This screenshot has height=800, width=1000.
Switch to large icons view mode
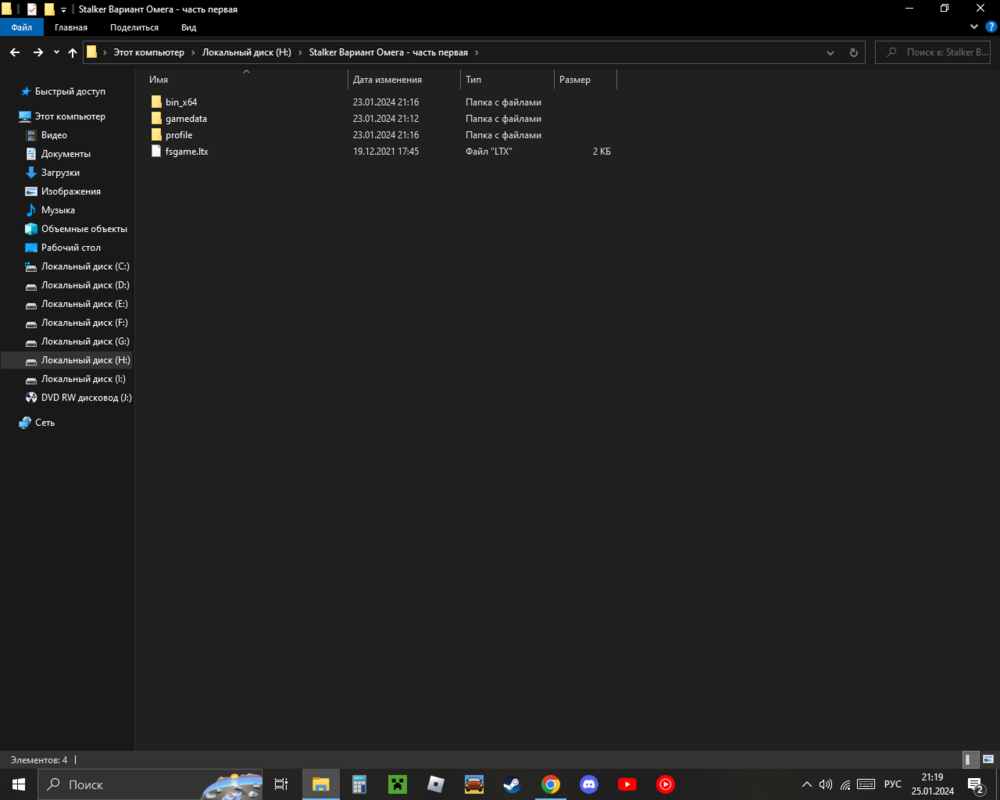pyautogui.click(x=986, y=760)
